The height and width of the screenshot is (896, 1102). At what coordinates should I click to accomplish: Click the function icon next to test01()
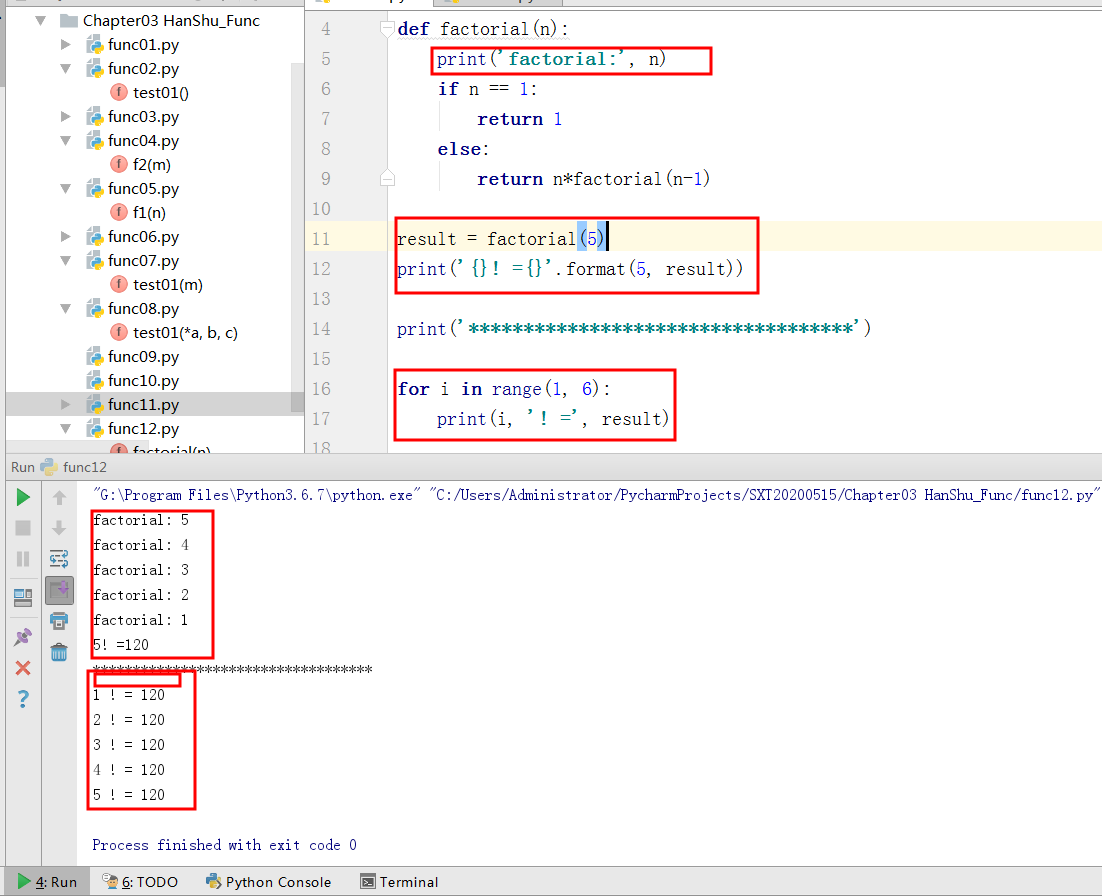click(119, 92)
